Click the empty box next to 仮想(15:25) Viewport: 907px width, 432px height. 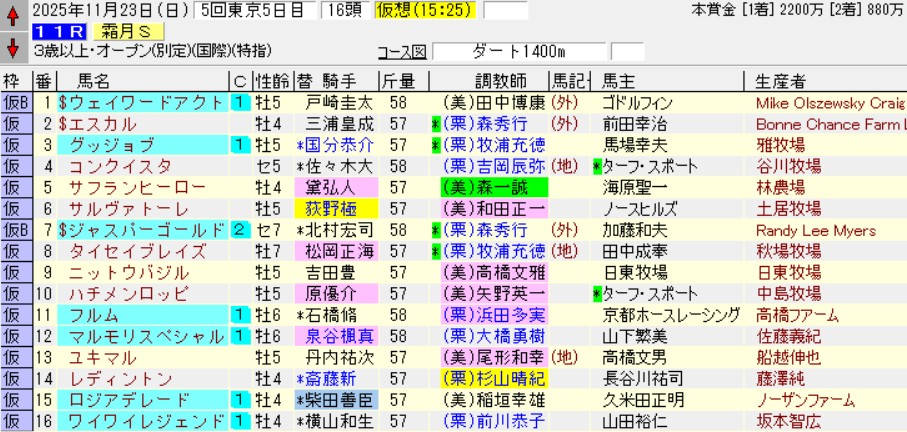pos(505,11)
